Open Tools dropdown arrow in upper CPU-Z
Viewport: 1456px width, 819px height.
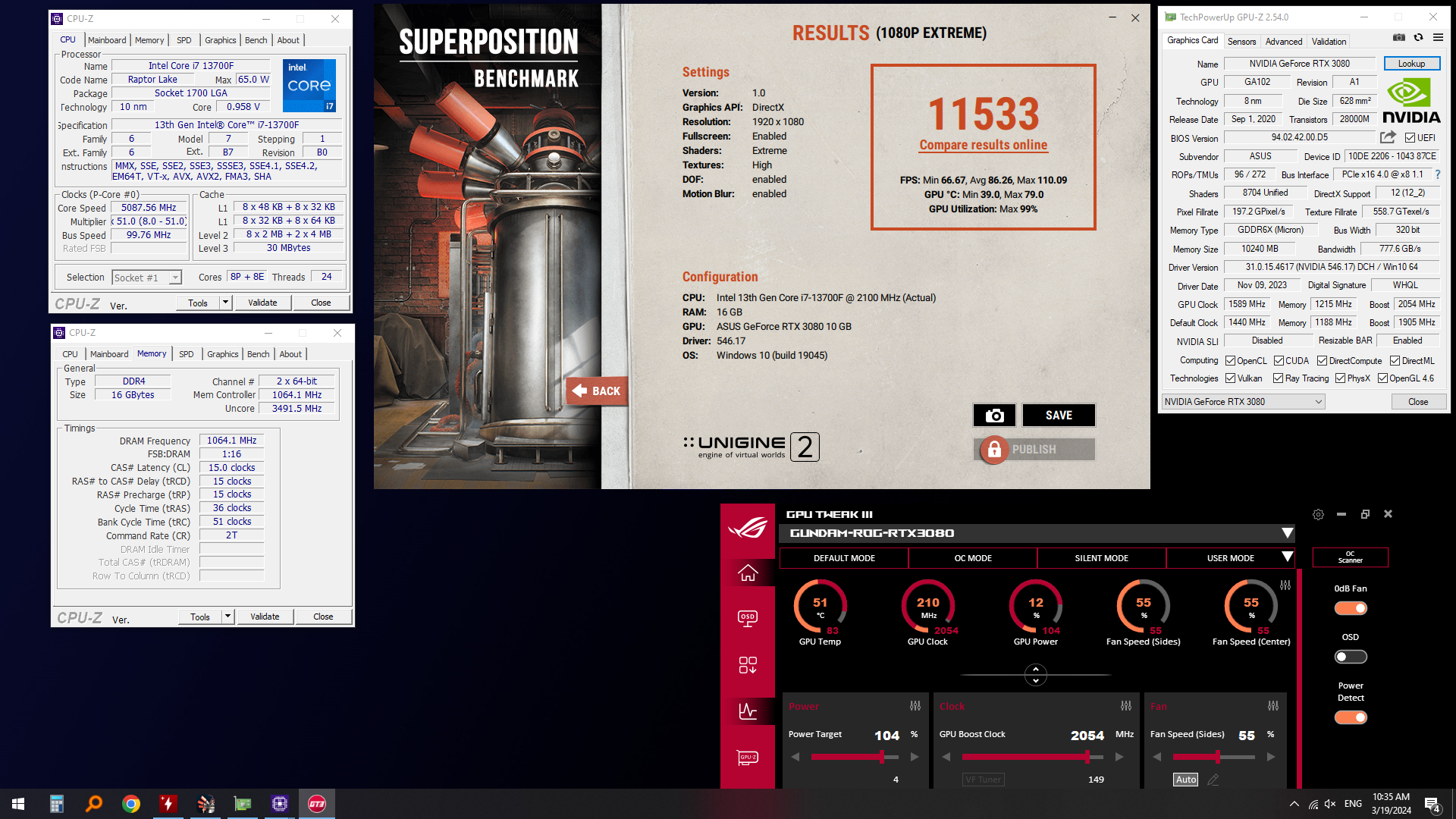pyautogui.click(x=225, y=303)
